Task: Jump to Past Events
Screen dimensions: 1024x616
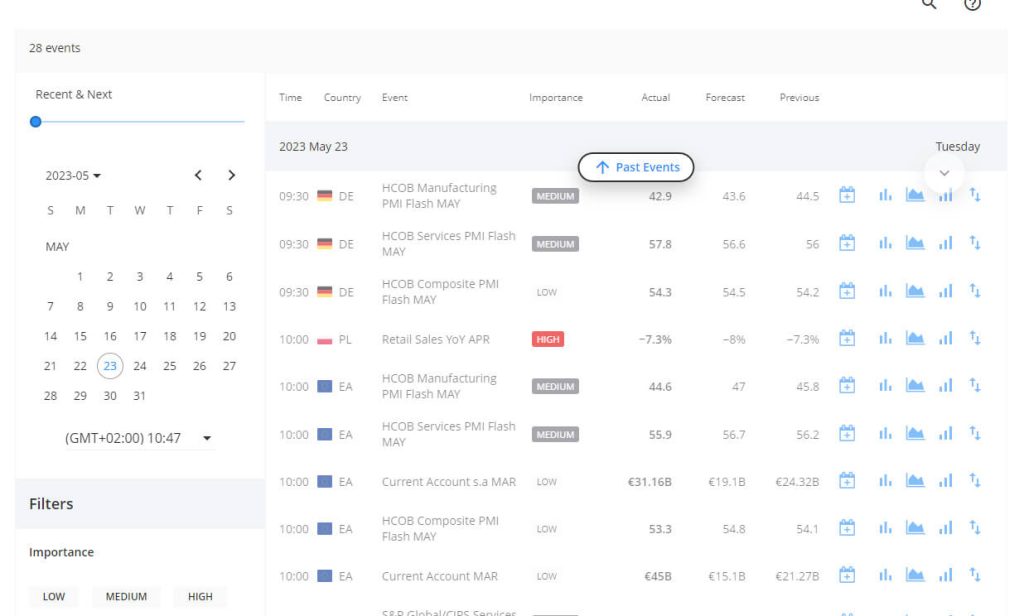Action: click(x=636, y=167)
